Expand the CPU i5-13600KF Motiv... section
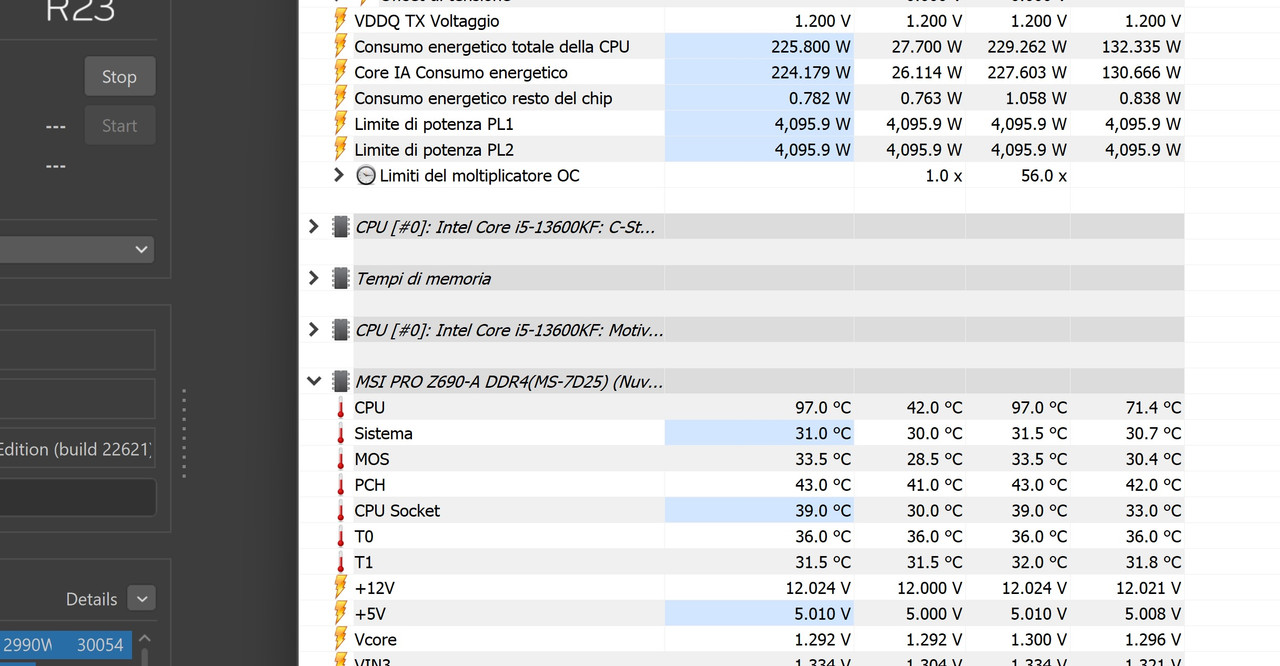 point(314,329)
